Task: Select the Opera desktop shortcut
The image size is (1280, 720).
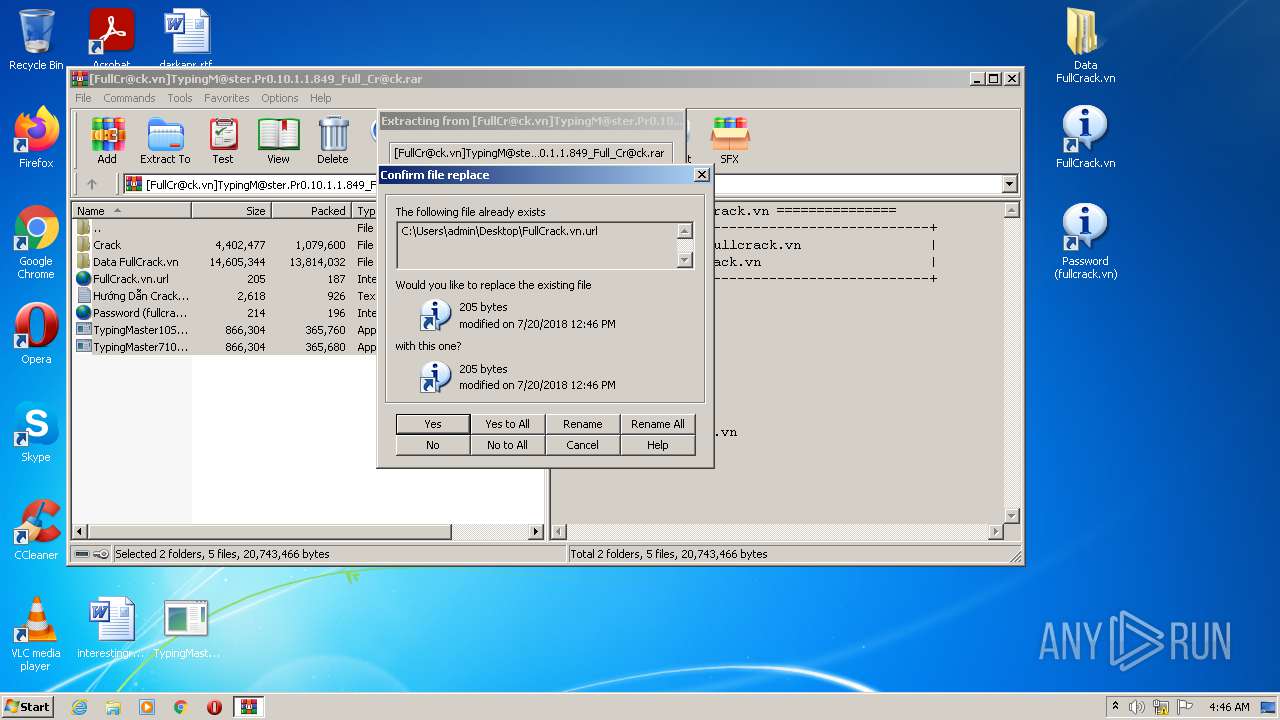Action: [36, 334]
